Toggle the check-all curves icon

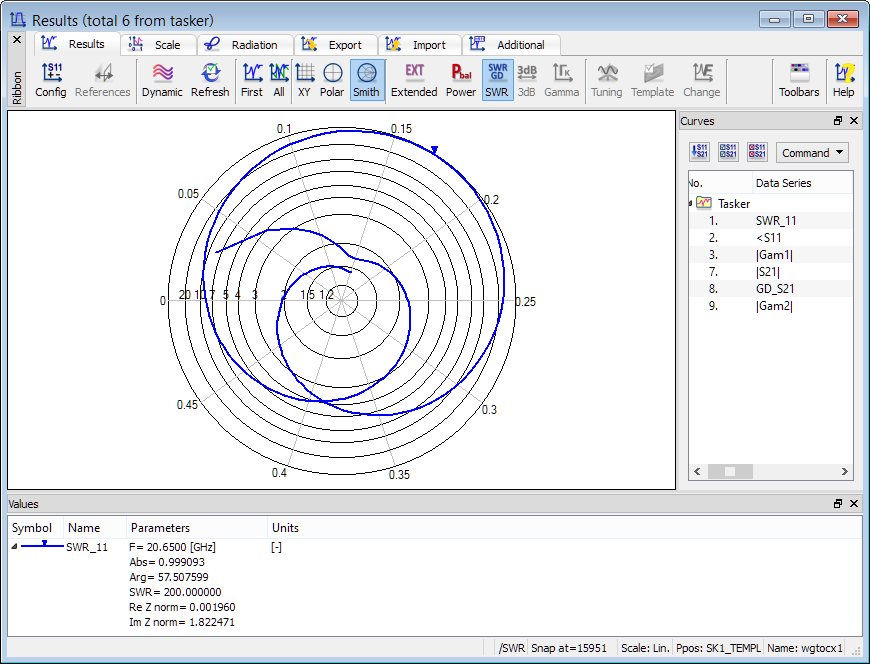(728, 153)
